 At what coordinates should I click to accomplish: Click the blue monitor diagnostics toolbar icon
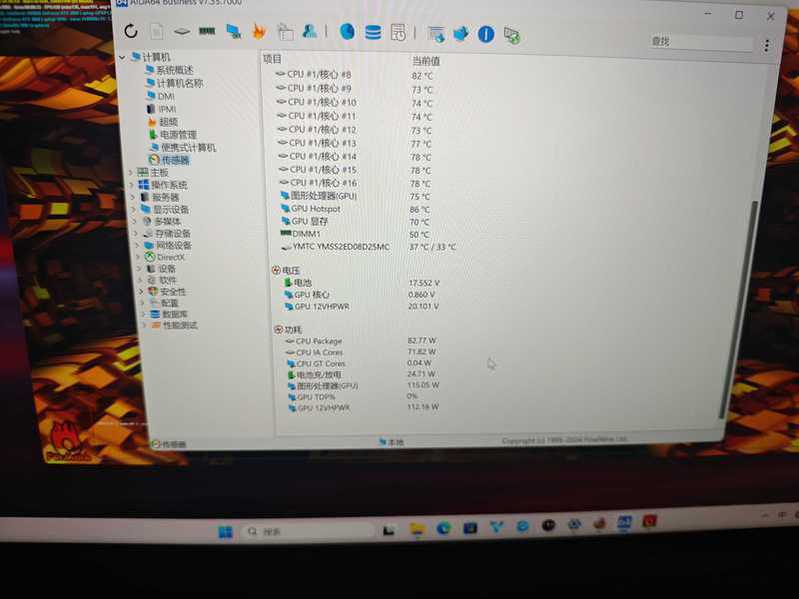coord(233,32)
